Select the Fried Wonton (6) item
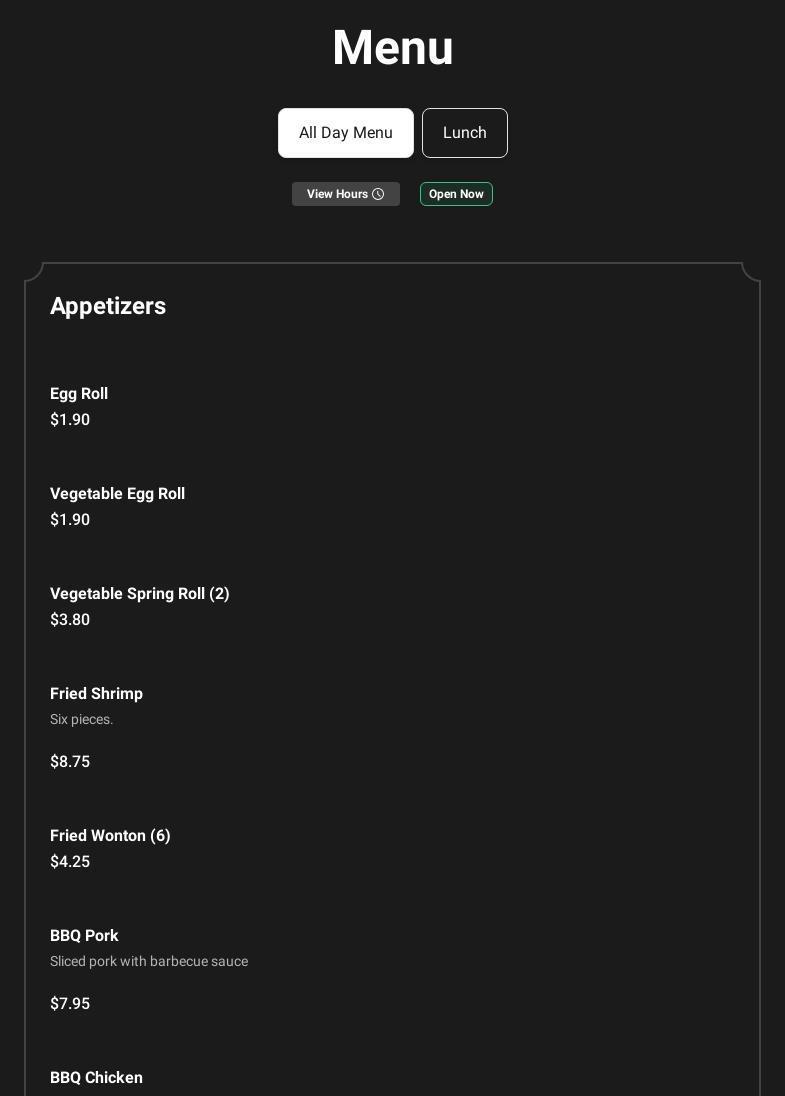This screenshot has width=785, height=1096. [110, 836]
